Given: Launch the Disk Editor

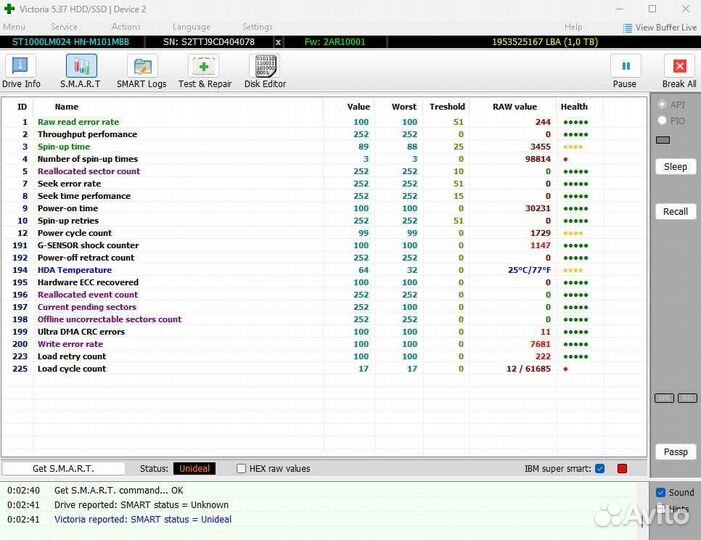Looking at the screenshot, I should click(265, 72).
